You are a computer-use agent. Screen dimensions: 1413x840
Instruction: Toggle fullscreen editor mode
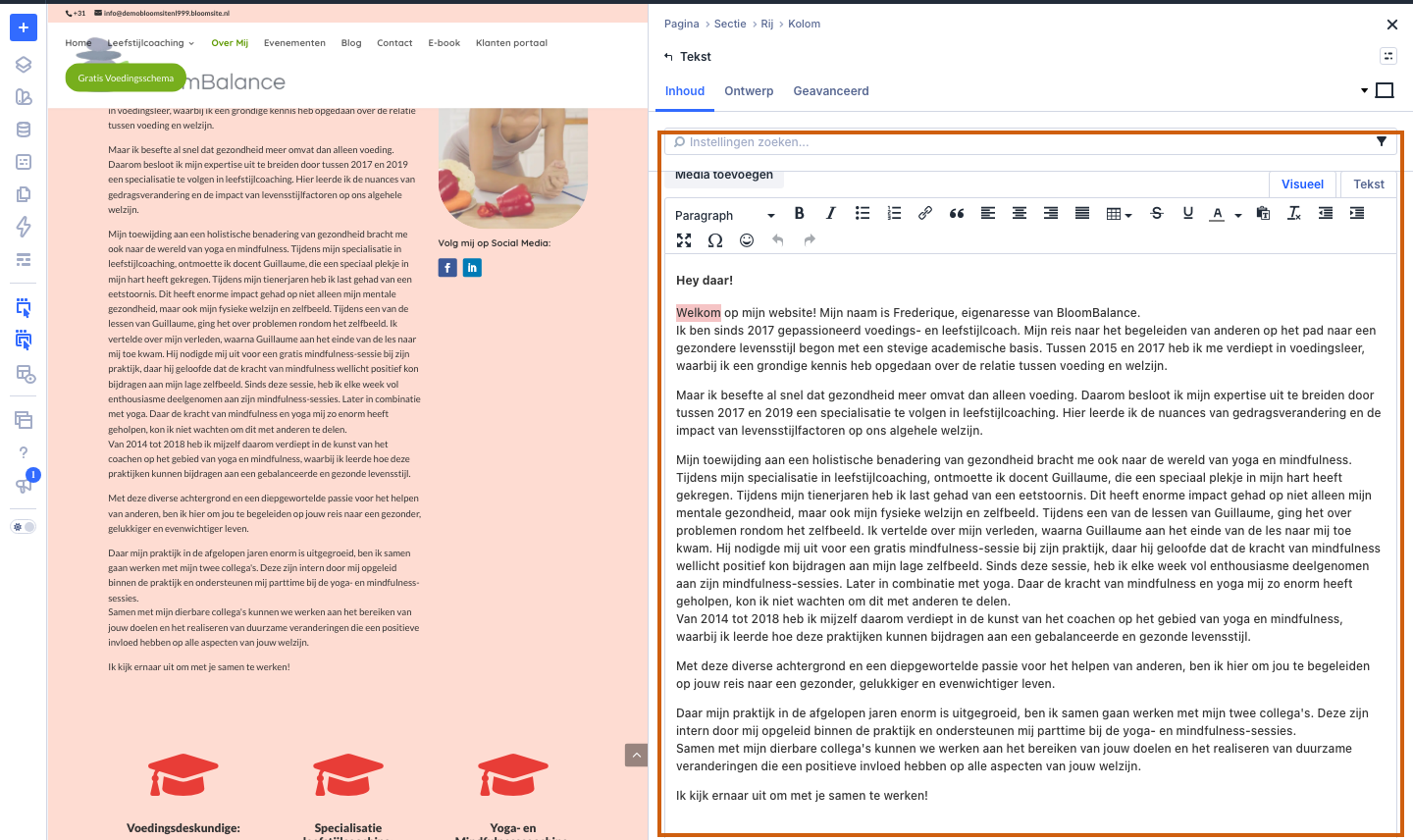click(x=684, y=240)
